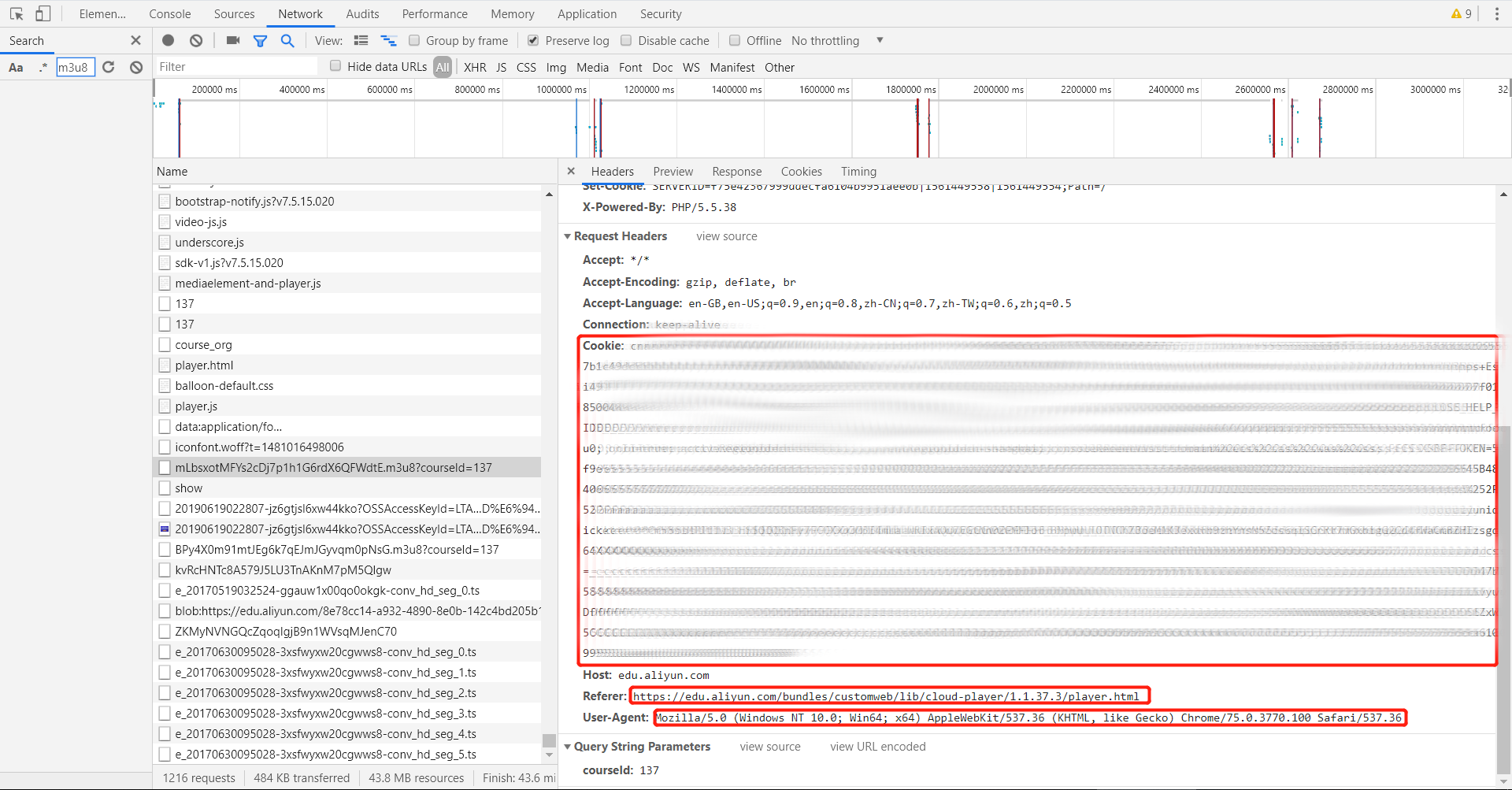This screenshot has width=1512, height=790.
Task: Switch to the Console tab
Action: pos(170,13)
